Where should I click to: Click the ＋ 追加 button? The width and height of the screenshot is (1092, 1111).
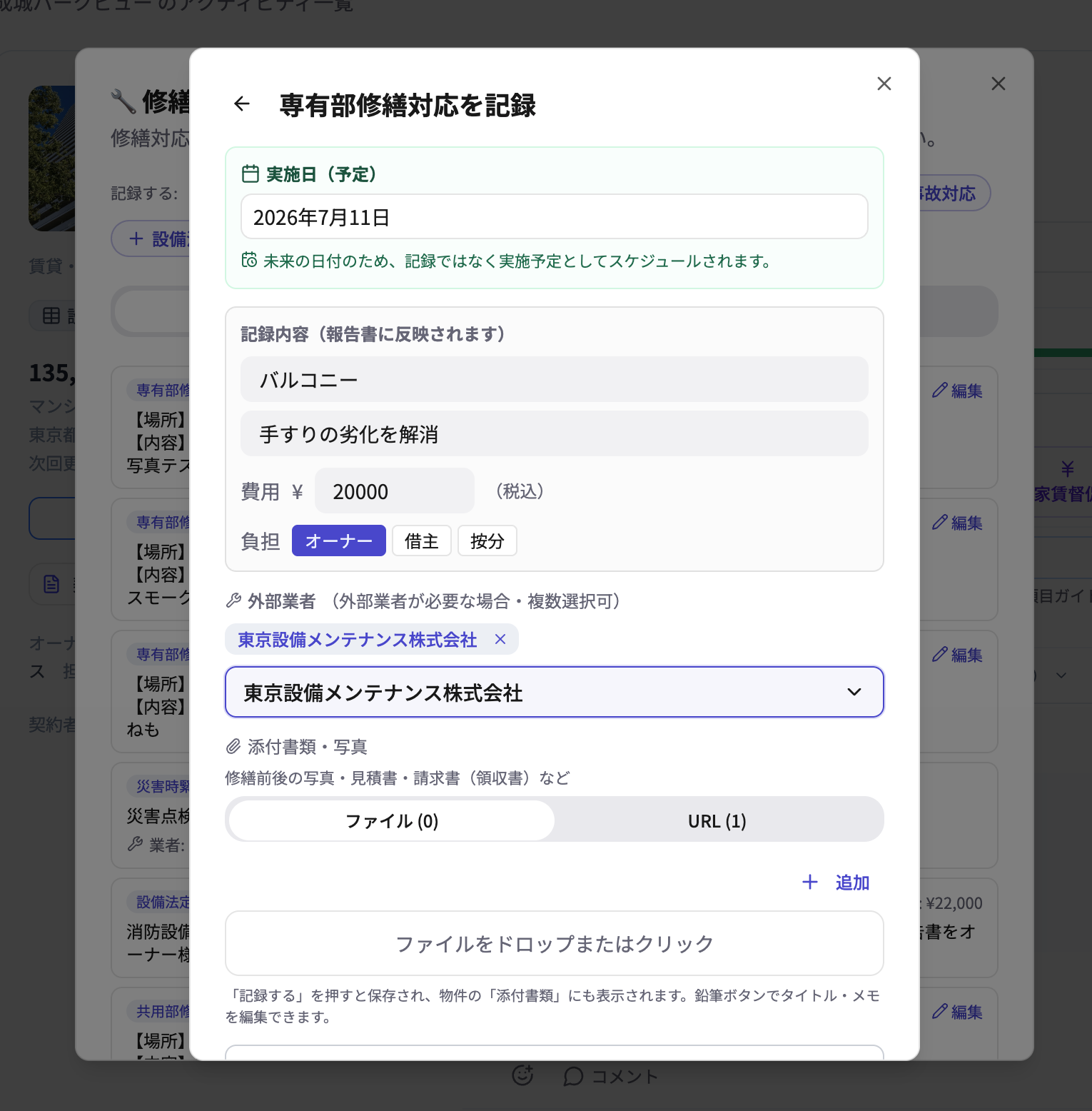coord(835,883)
